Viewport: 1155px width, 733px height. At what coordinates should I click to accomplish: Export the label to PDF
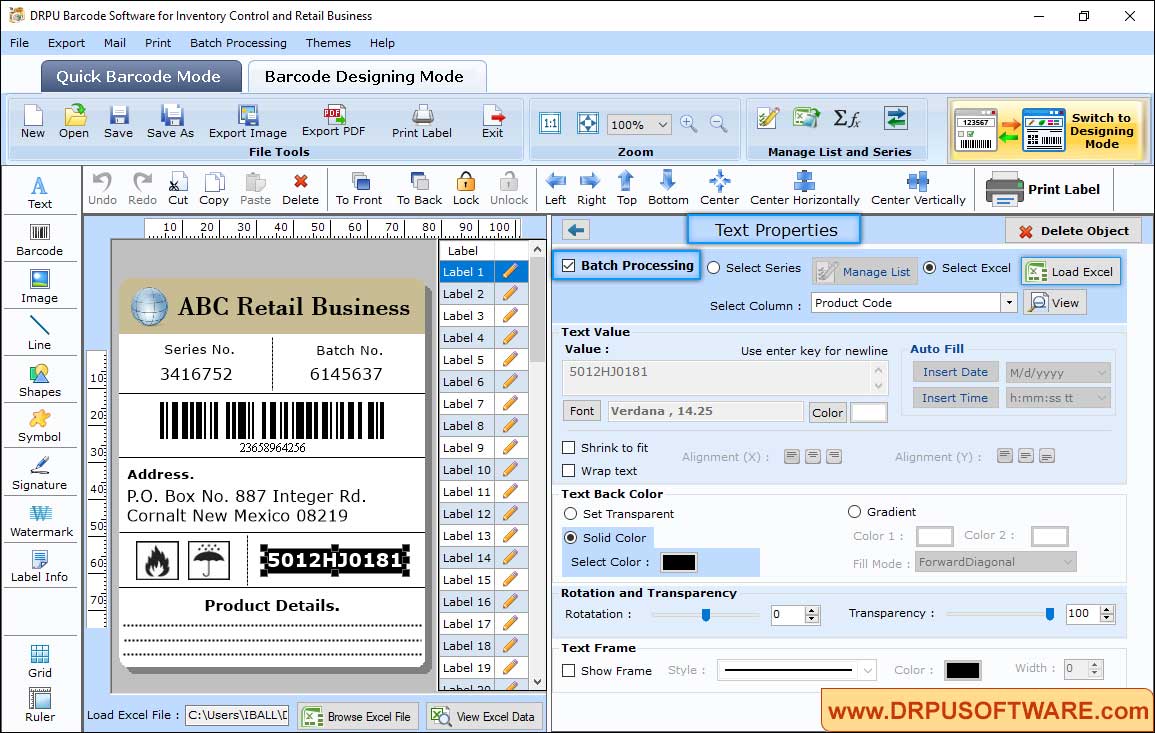point(334,121)
